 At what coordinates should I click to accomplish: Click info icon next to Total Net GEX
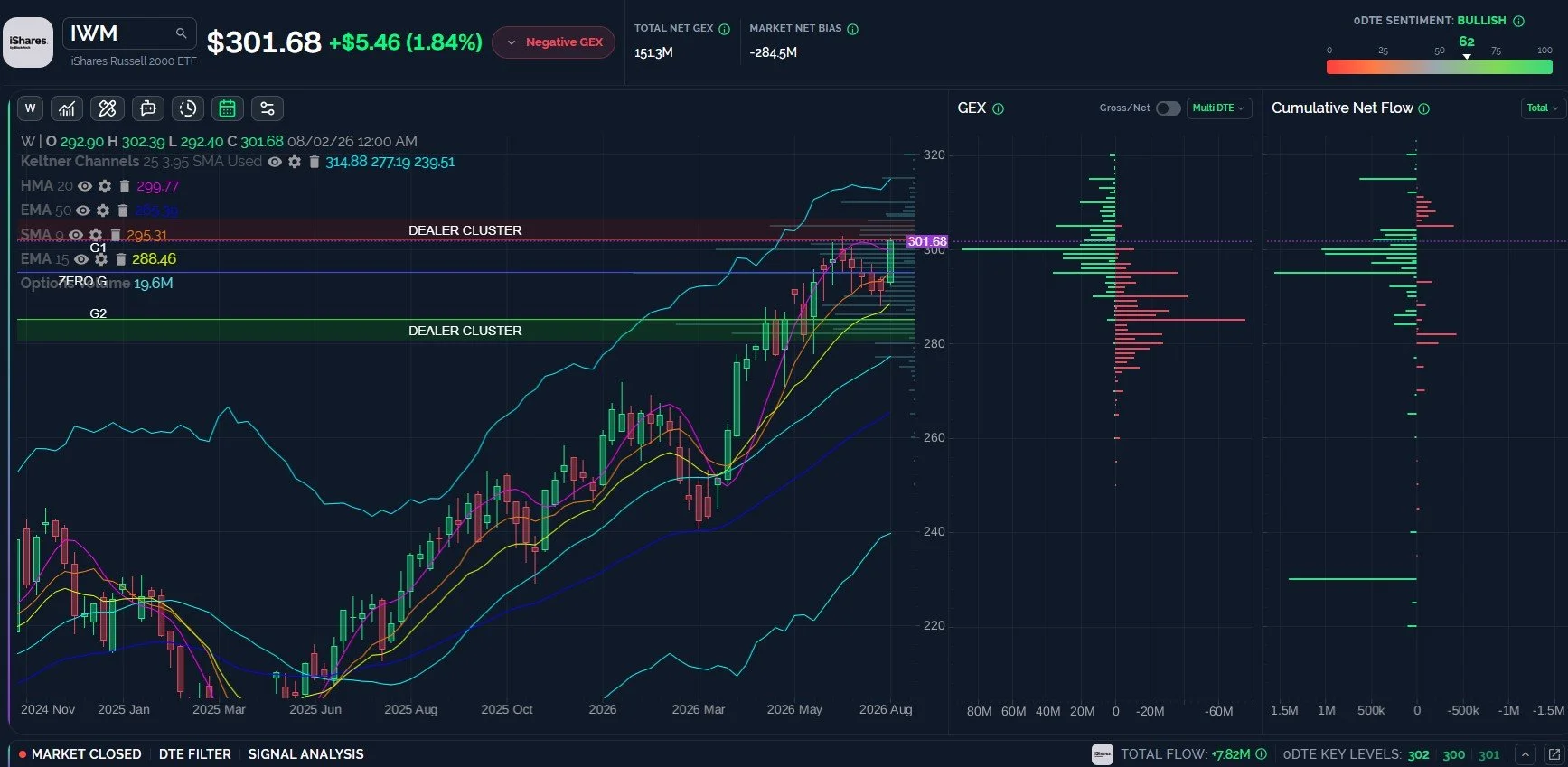724,29
